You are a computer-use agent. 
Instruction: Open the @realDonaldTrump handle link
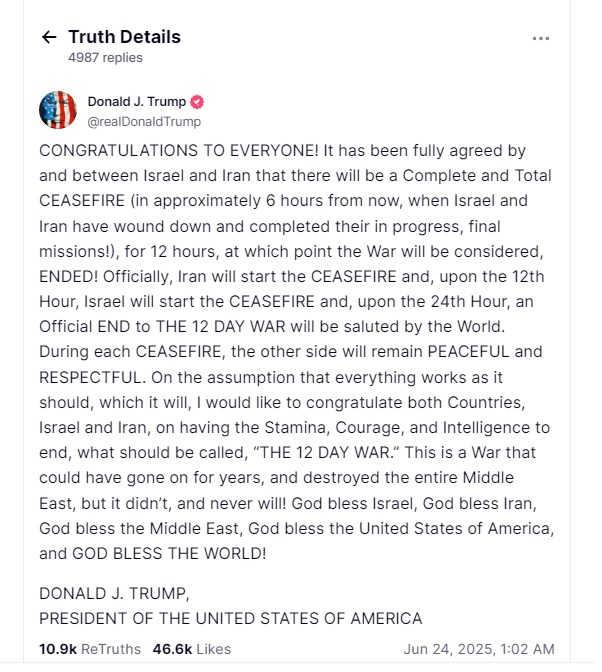[144, 122]
